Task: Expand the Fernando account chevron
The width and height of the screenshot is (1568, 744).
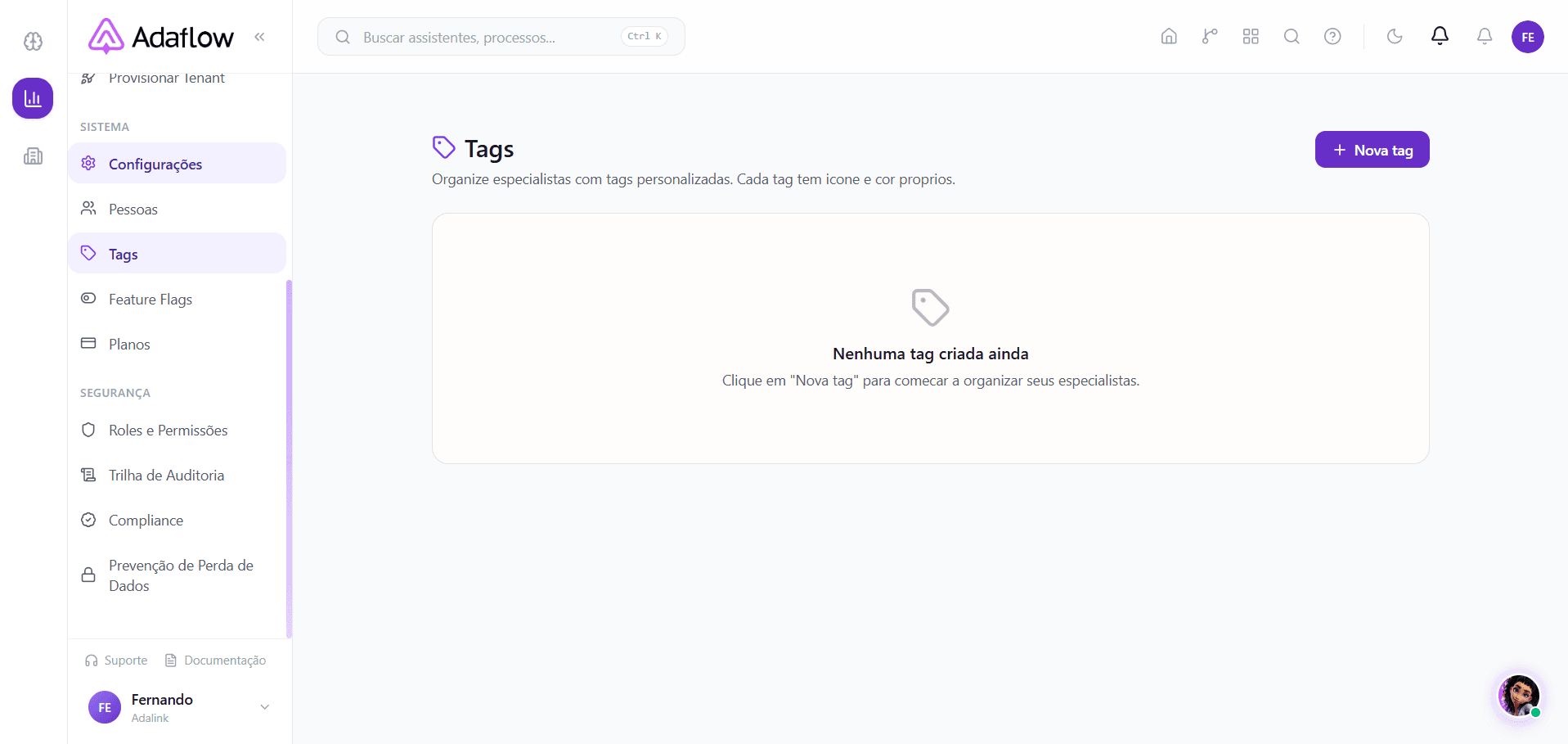Action: click(x=264, y=707)
